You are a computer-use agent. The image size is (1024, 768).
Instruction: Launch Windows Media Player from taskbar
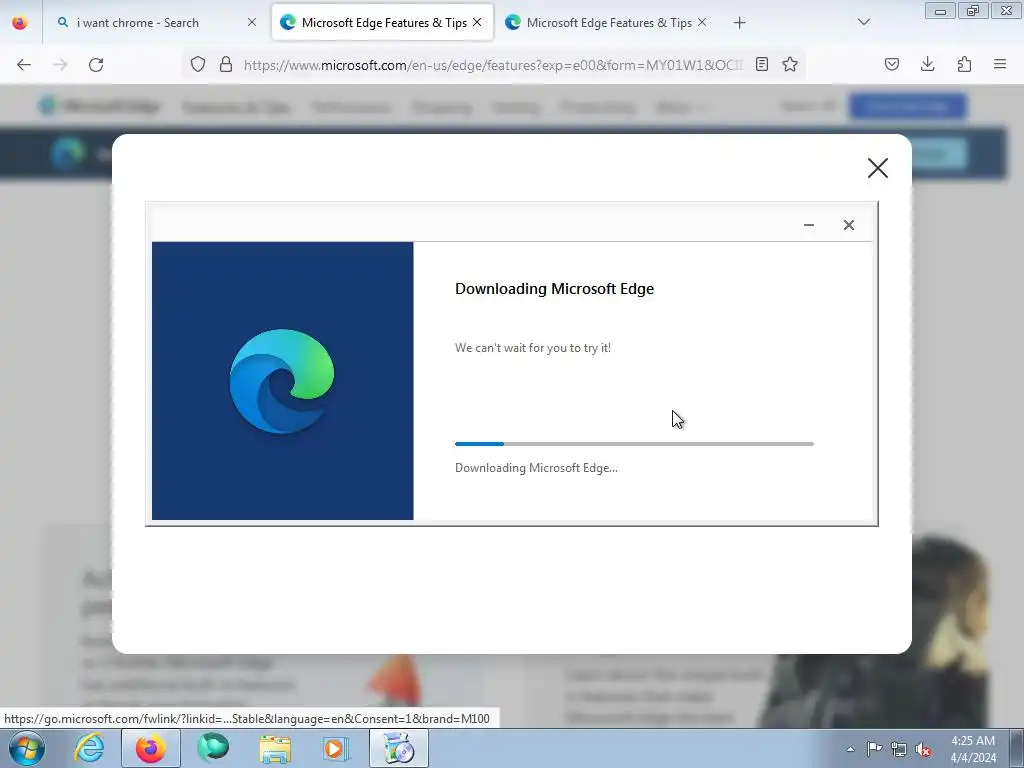tap(337, 748)
